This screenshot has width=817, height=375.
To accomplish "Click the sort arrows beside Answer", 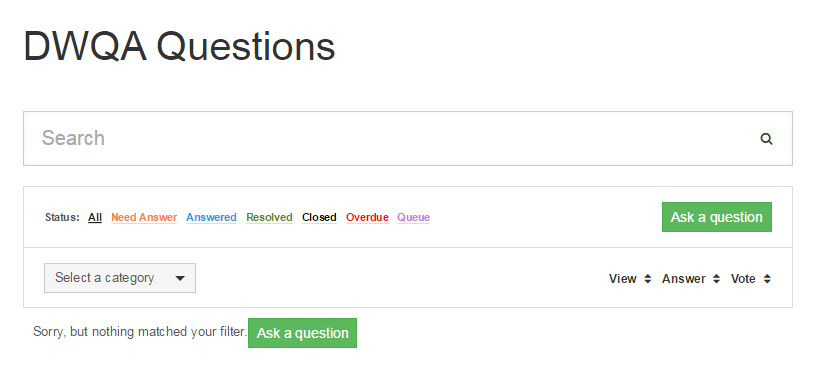I will (716, 279).
